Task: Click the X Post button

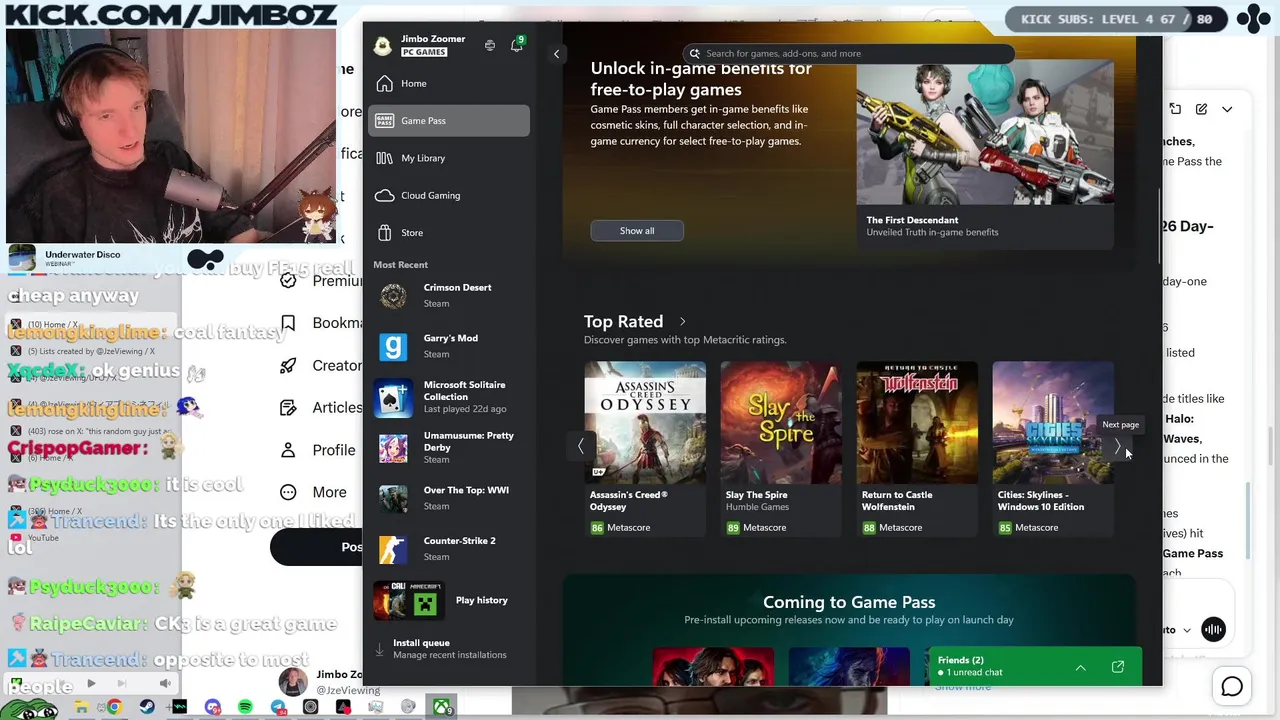Action: click(318, 547)
